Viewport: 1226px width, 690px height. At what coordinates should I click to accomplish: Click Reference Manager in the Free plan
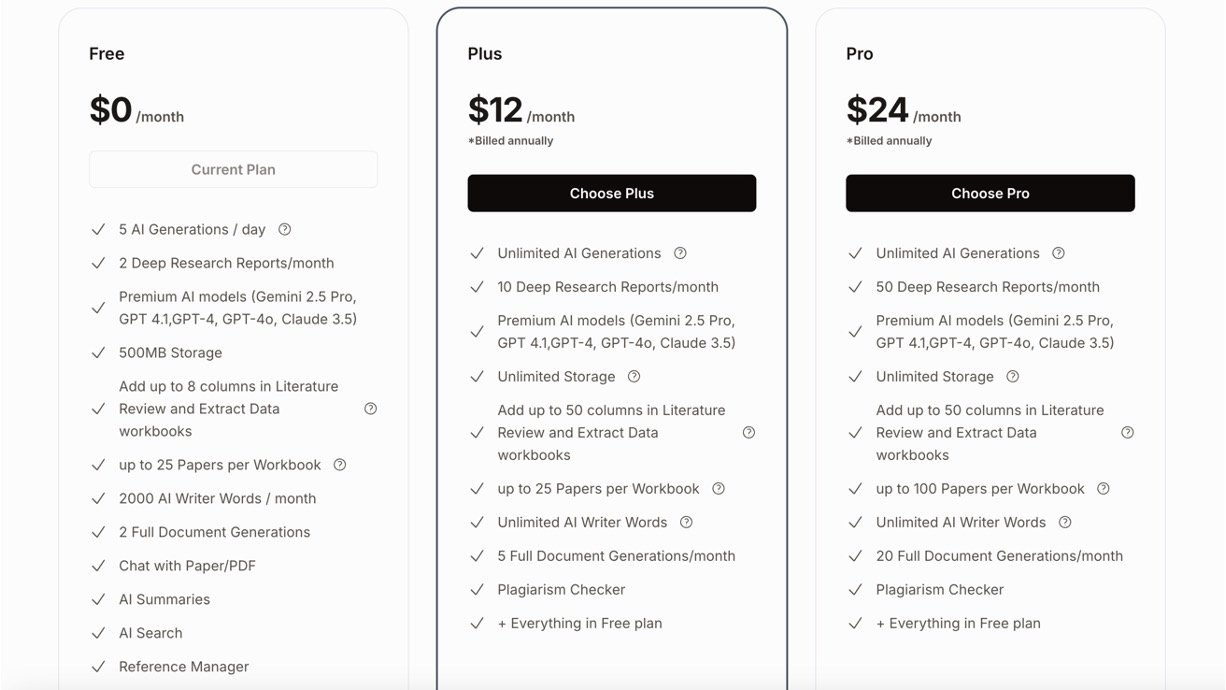[184, 667]
